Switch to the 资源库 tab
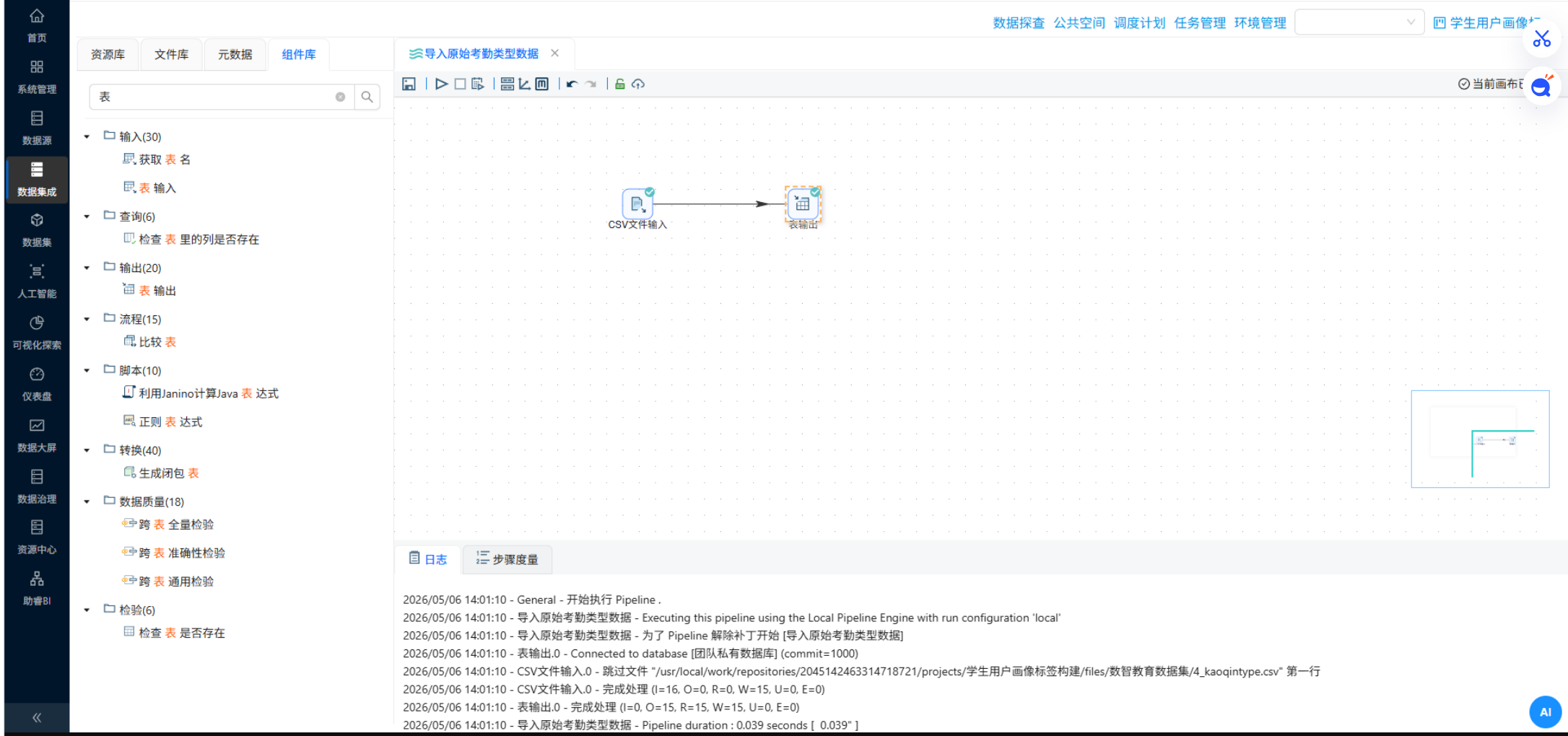 [108, 54]
